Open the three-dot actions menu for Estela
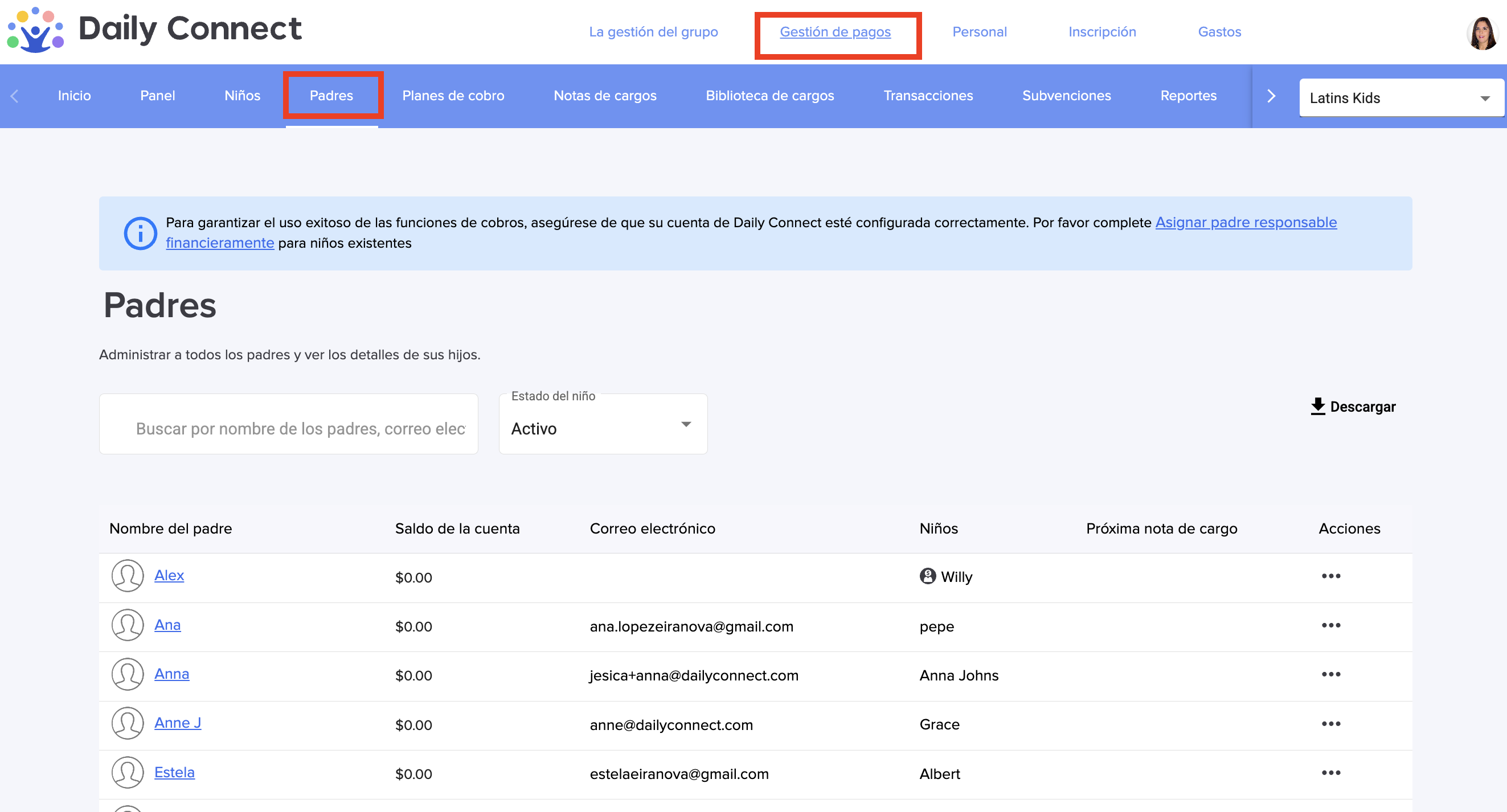The image size is (1507, 812). click(1330, 773)
